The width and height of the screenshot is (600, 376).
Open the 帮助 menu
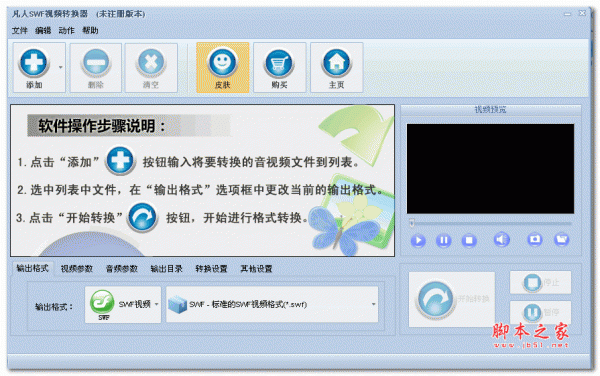[90, 30]
